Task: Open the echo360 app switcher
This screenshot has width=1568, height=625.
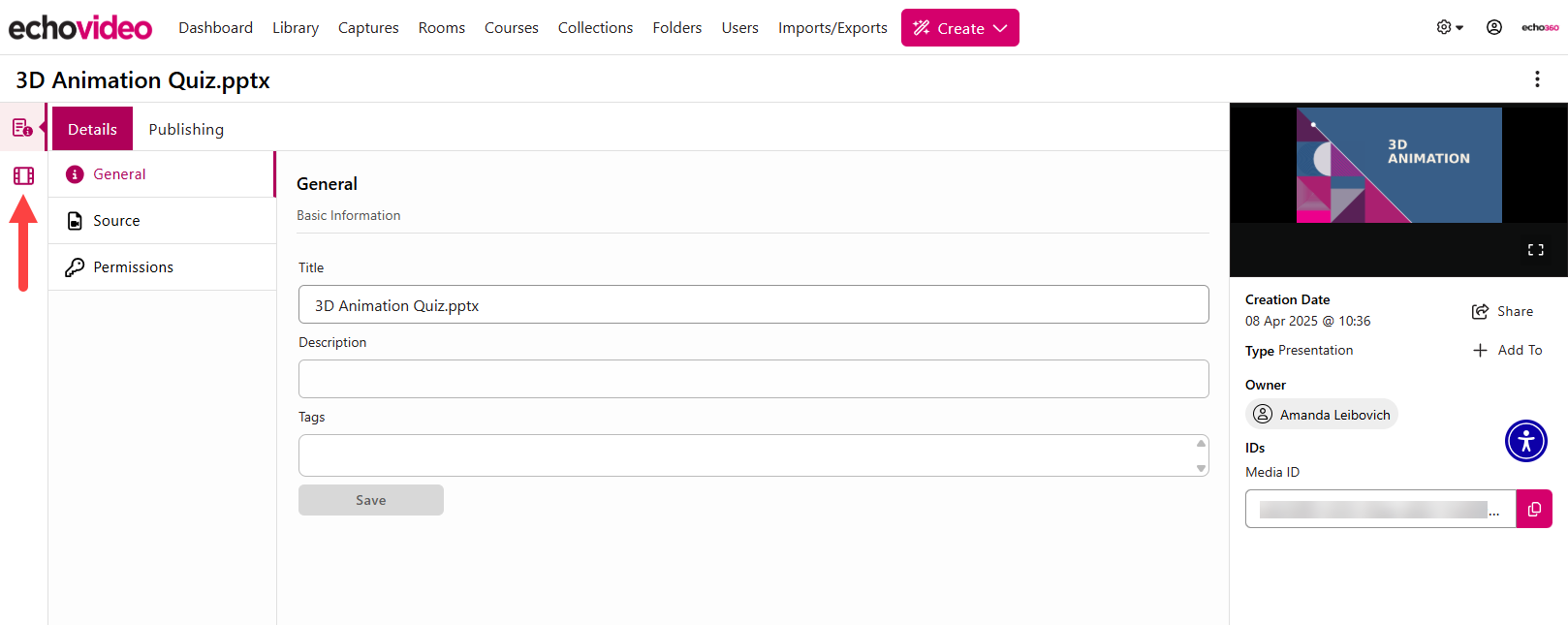Action: point(1539,27)
